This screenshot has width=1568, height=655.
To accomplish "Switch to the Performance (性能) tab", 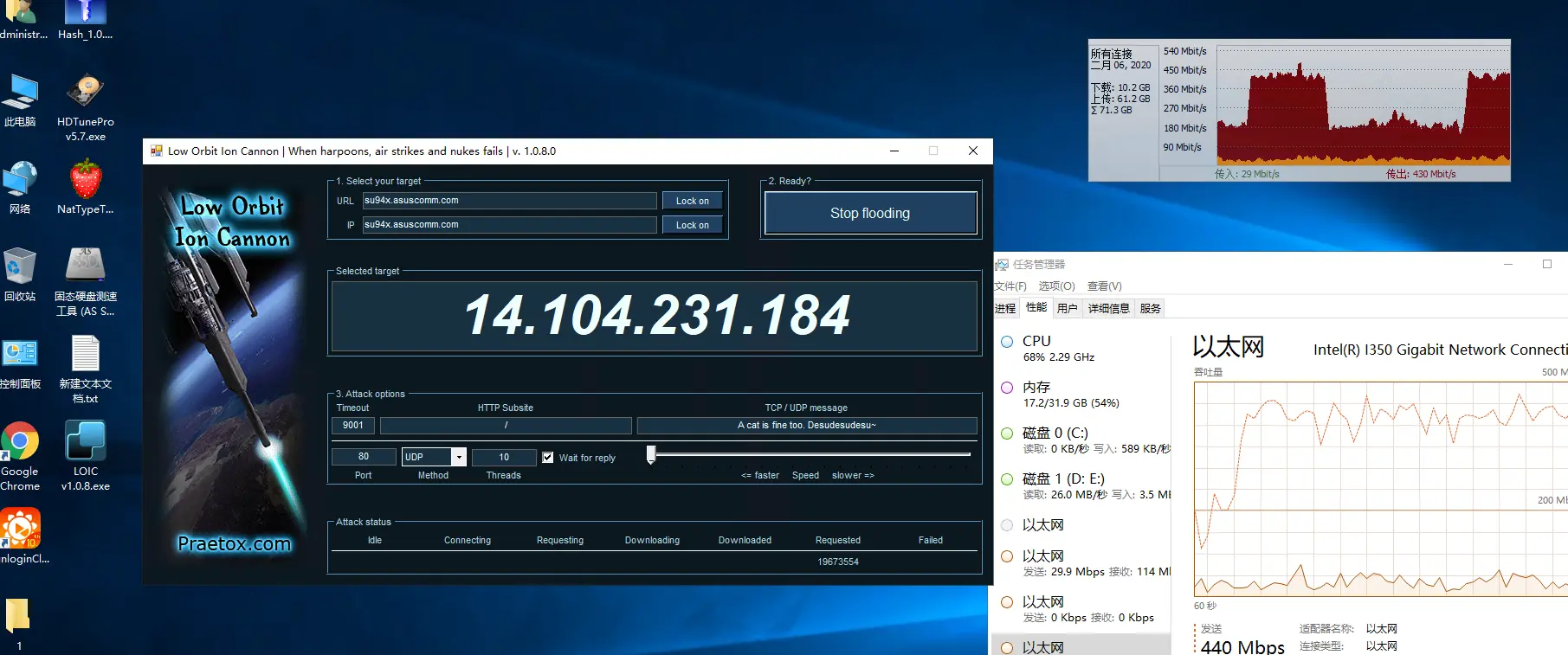I will pos(1036,308).
